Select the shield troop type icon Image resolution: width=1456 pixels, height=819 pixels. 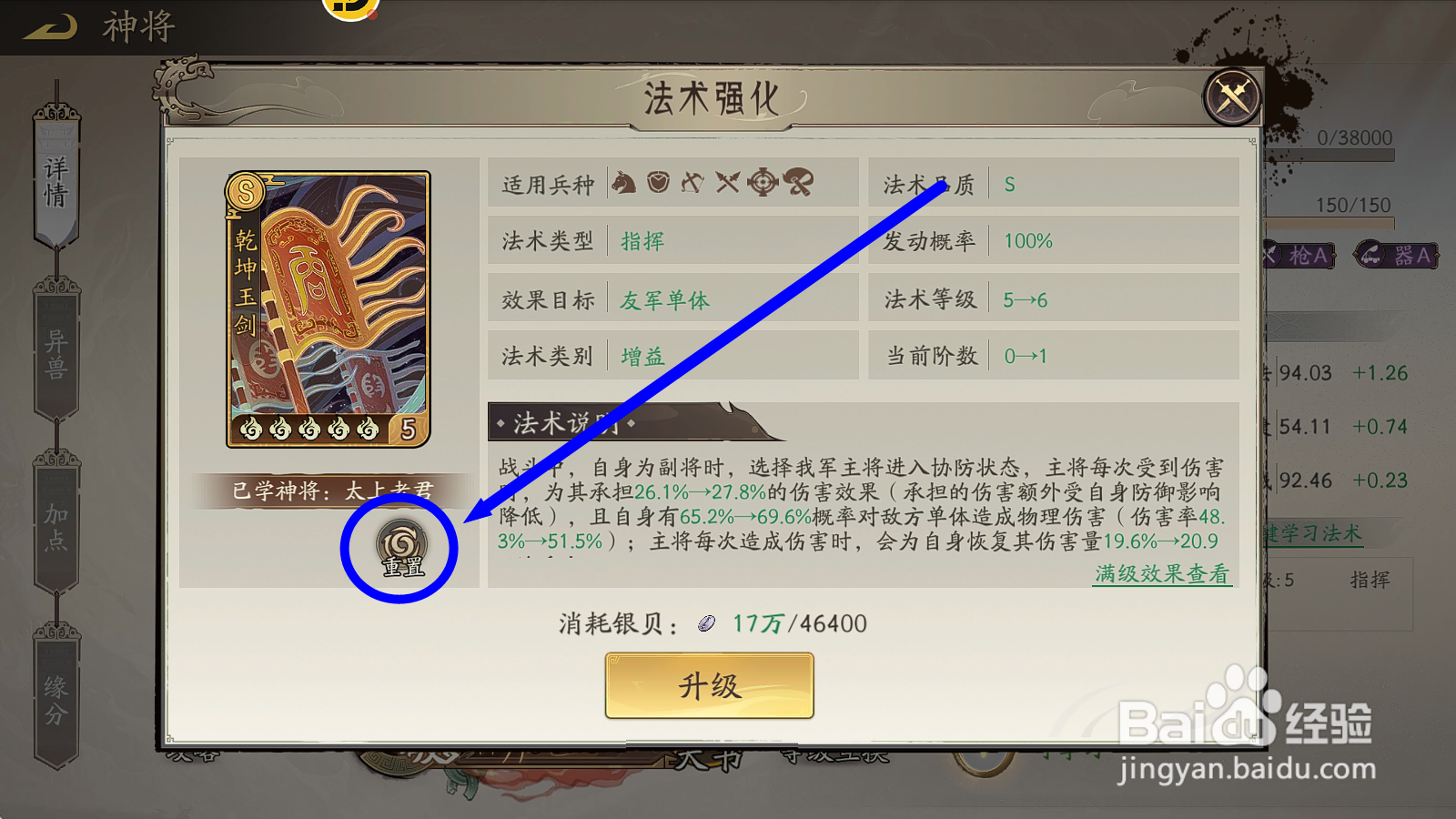point(658,182)
